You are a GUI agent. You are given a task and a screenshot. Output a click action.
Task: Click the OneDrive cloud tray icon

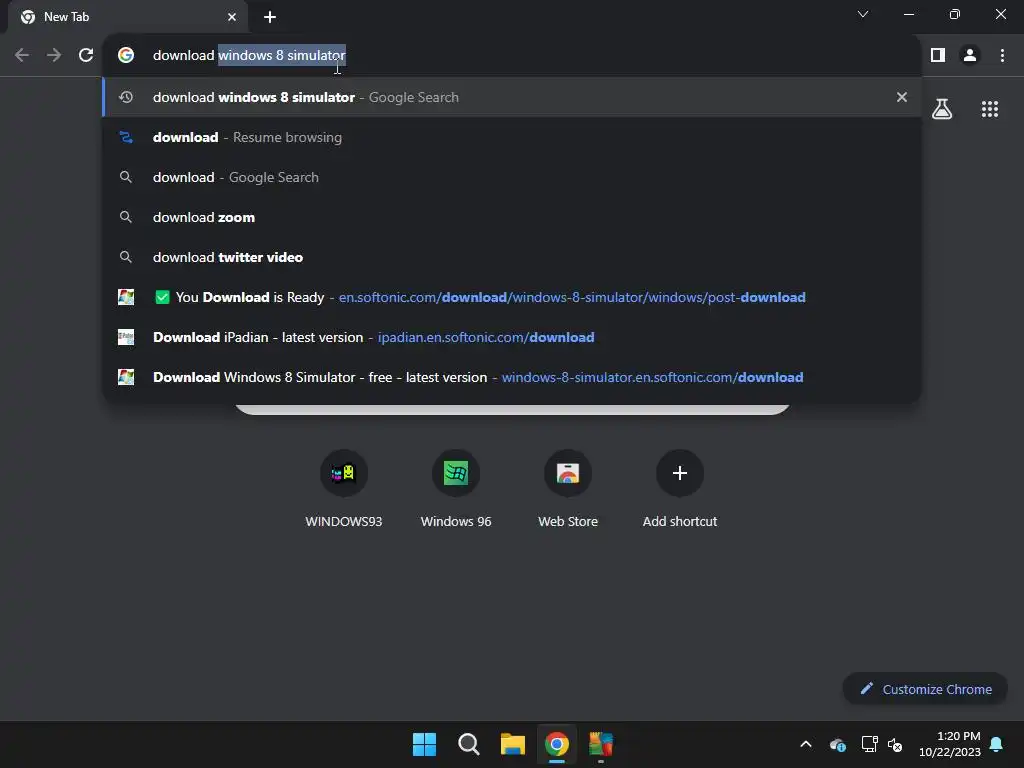click(838, 744)
